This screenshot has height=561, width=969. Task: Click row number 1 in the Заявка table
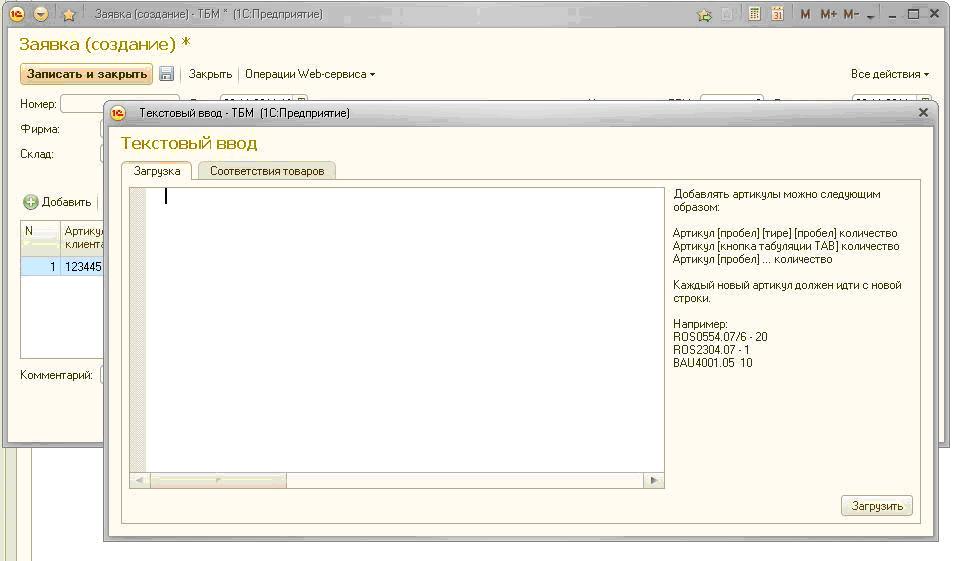pyautogui.click(x=41, y=267)
